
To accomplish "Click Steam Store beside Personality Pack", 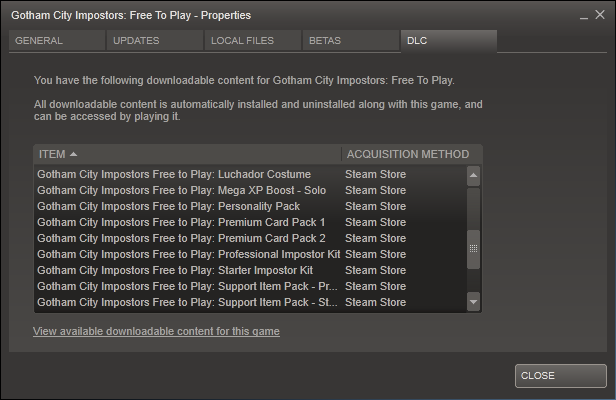I will click(x=375, y=206).
